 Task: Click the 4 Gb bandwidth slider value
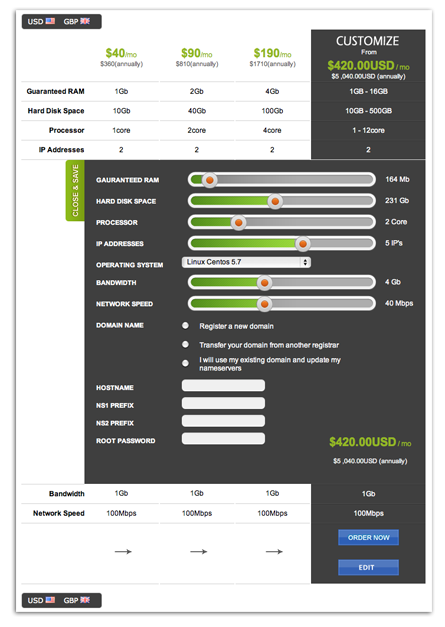[x=393, y=282]
